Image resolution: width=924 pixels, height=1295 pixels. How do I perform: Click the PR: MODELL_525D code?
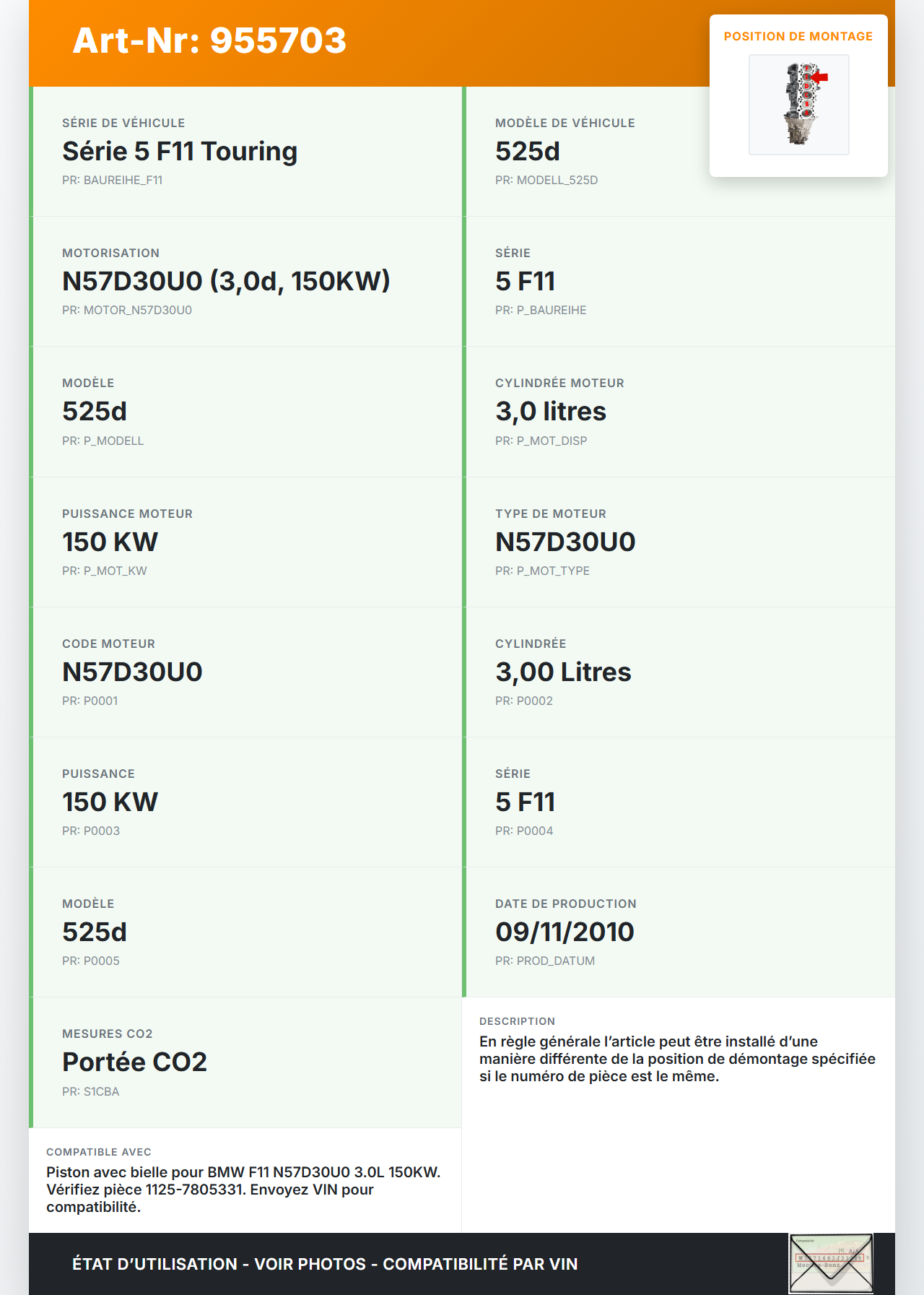coord(546,180)
